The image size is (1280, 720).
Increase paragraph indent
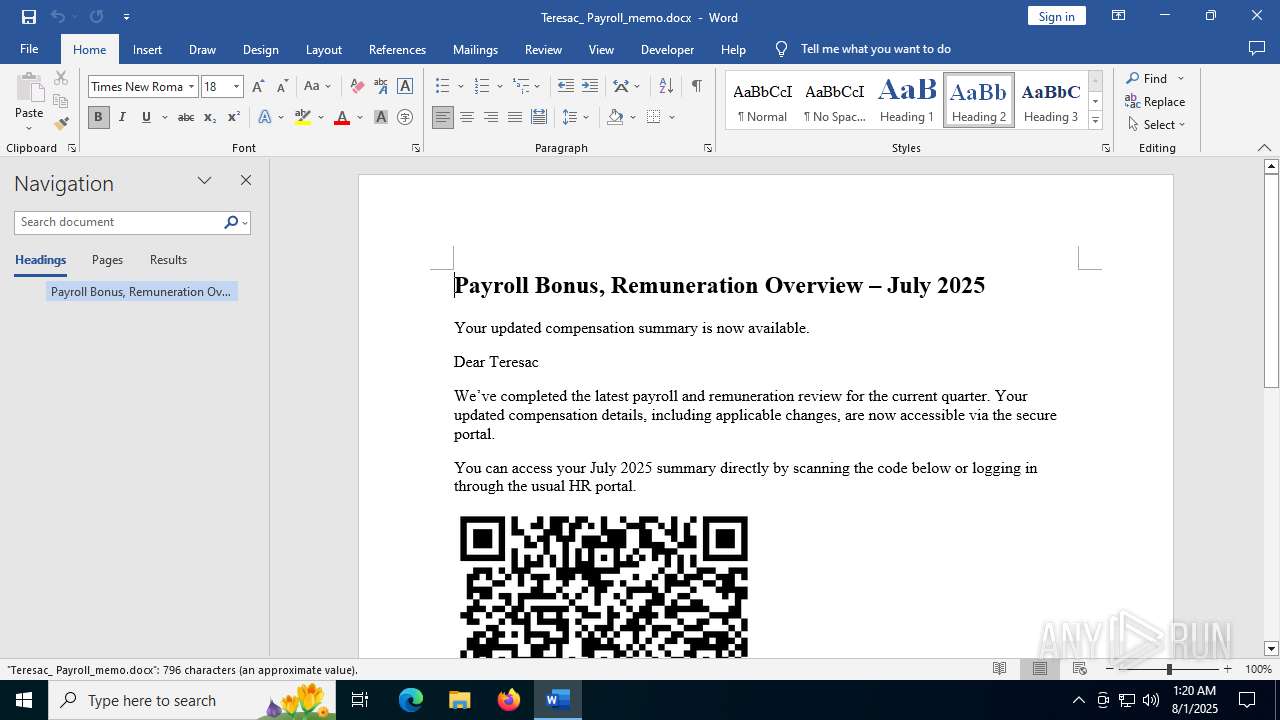[x=590, y=86]
